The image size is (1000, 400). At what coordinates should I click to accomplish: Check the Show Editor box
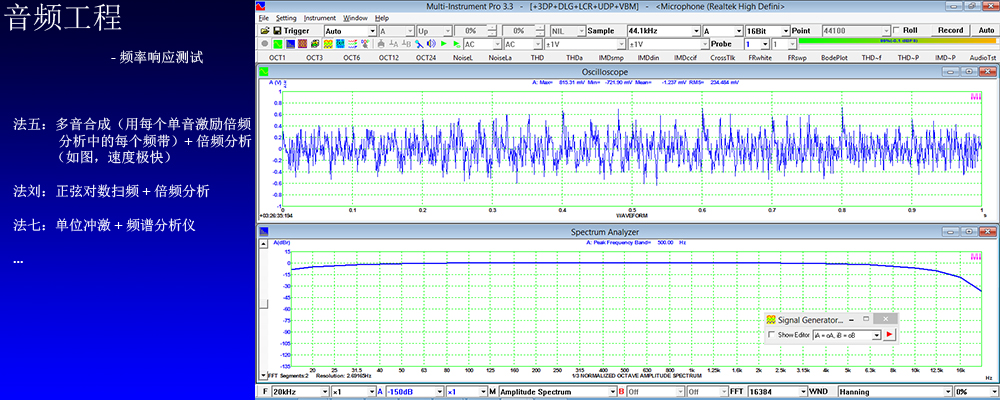[772, 335]
